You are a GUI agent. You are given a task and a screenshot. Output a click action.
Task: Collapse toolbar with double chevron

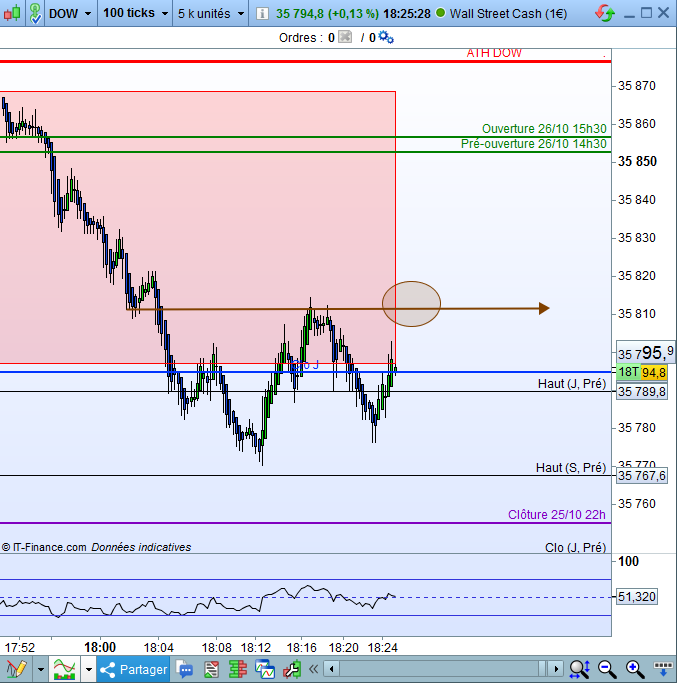click(x=313, y=669)
